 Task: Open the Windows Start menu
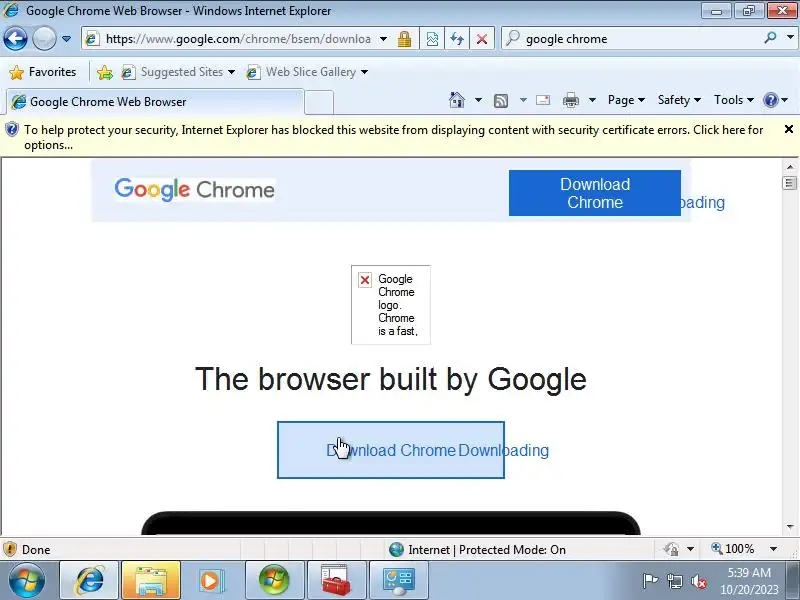click(27, 580)
